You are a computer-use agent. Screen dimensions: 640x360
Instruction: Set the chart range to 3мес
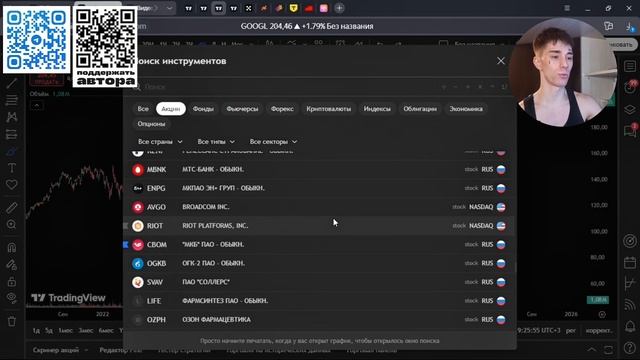(x=86, y=330)
